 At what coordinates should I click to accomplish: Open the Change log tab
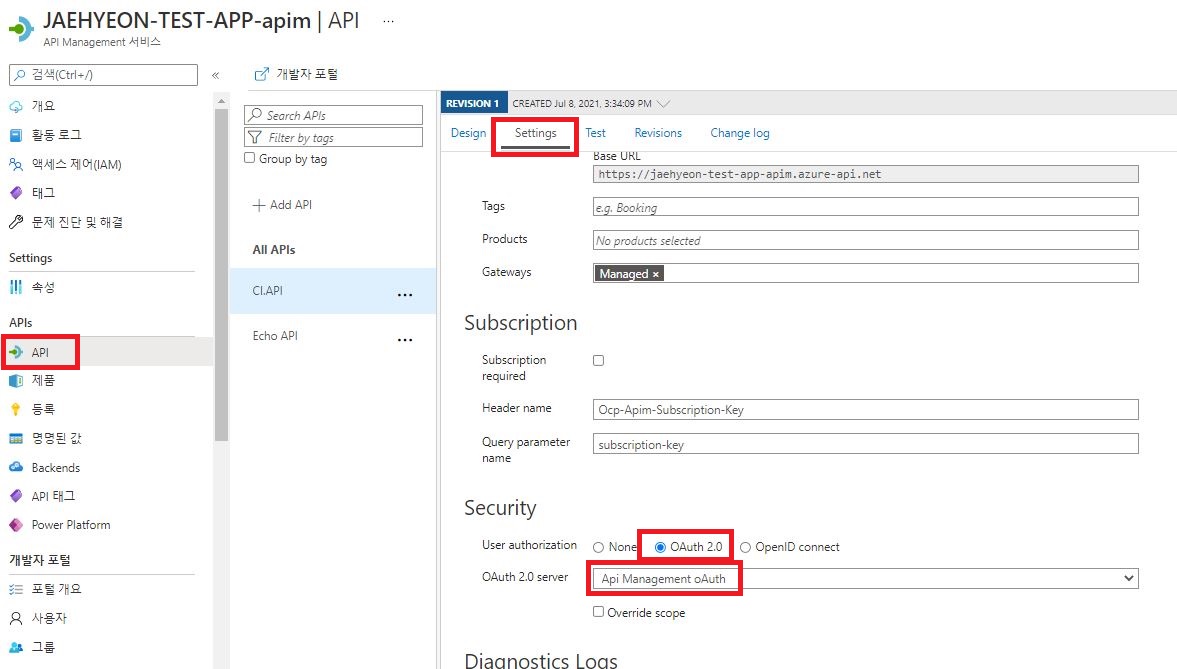pos(740,133)
